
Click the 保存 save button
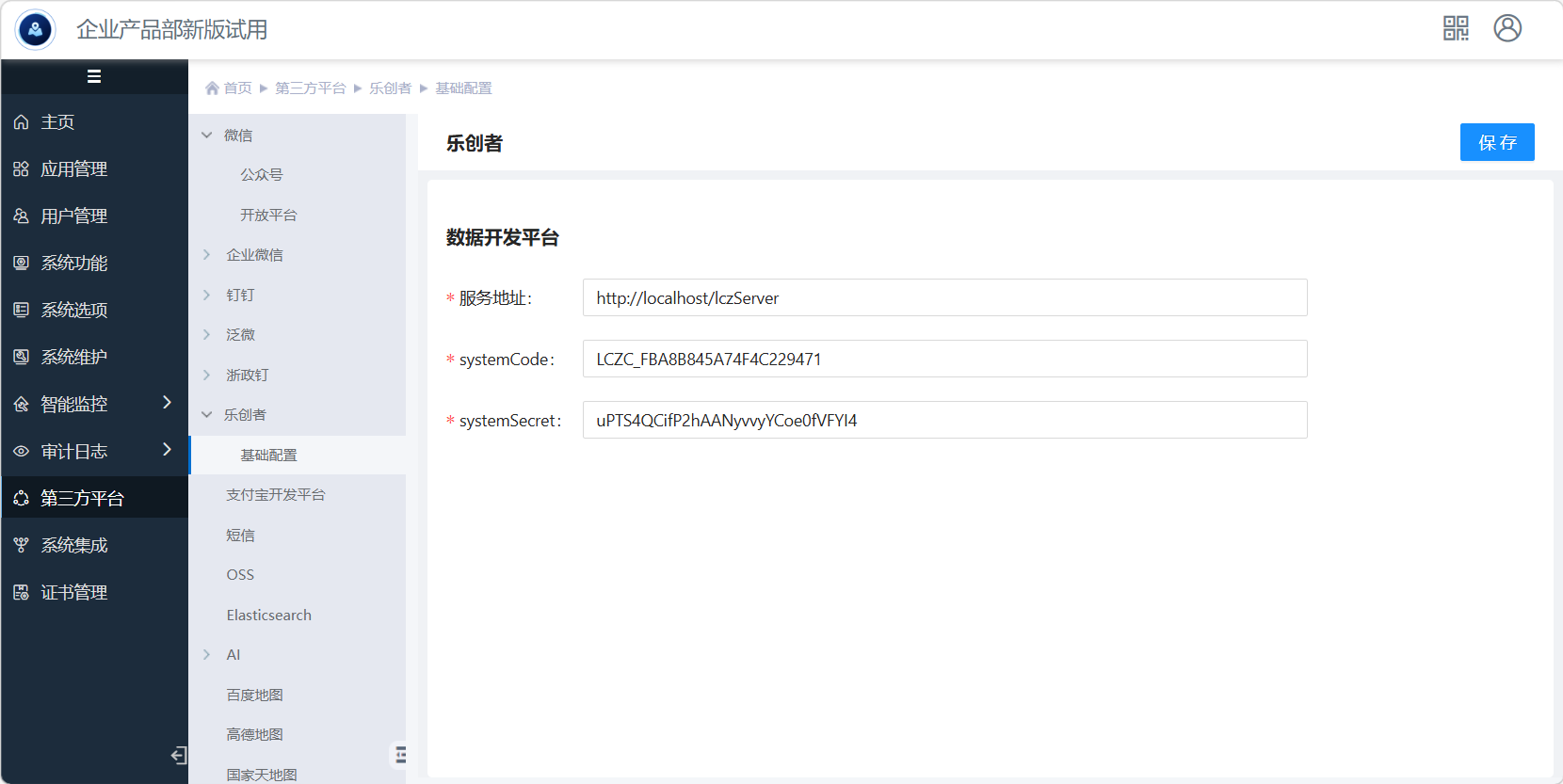(1496, 142)
